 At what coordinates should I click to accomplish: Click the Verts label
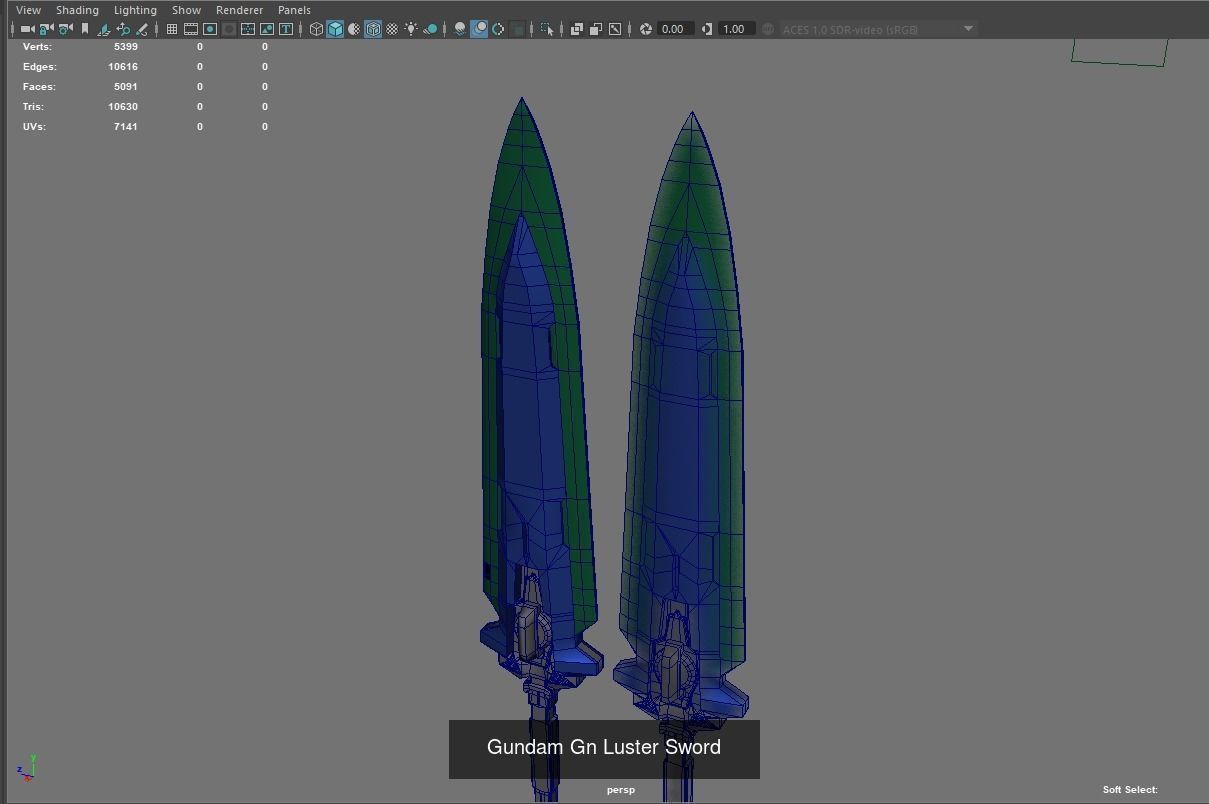click(x=37, y=46)
